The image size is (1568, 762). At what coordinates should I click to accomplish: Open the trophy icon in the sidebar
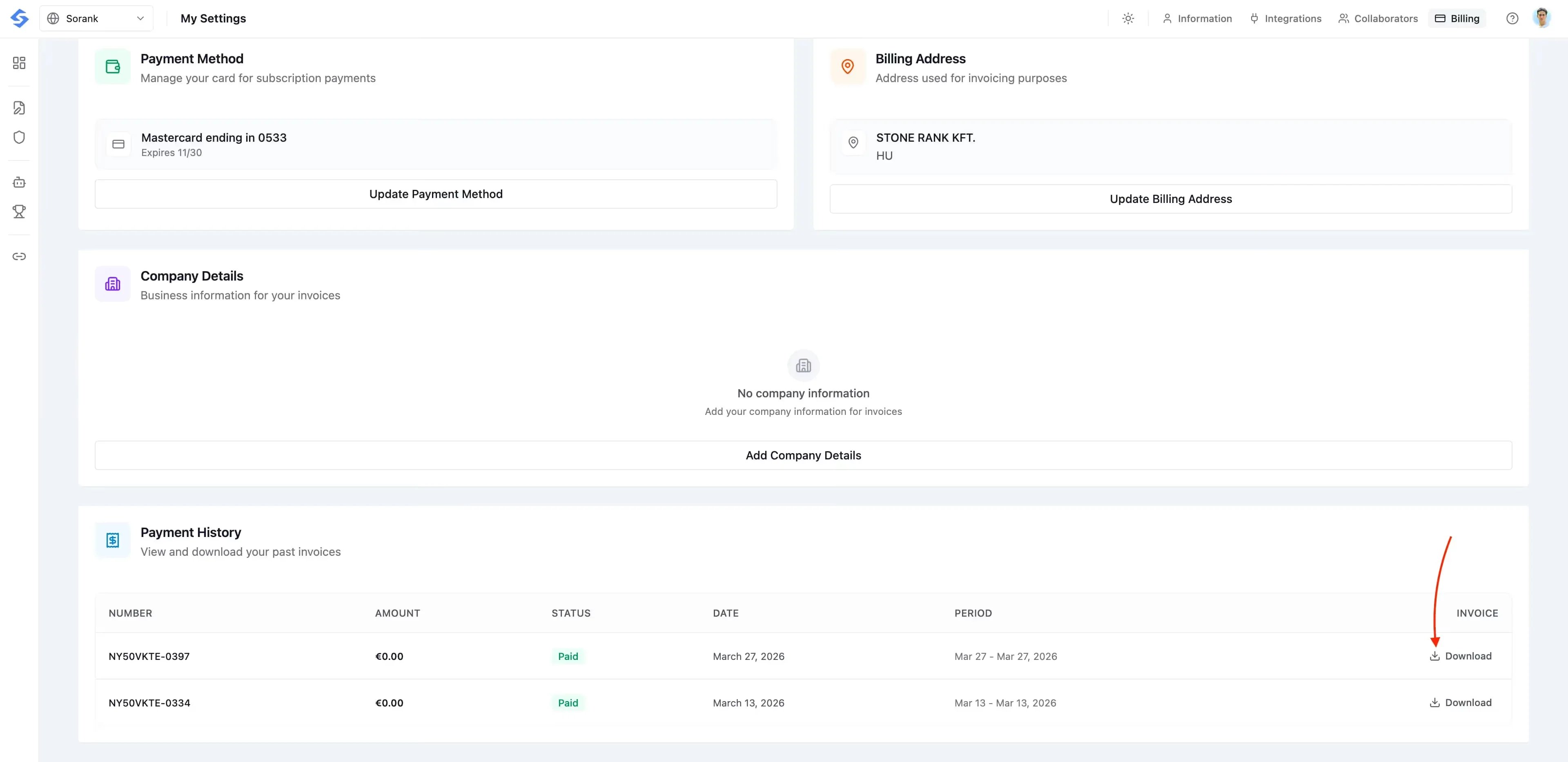[19, 211]
